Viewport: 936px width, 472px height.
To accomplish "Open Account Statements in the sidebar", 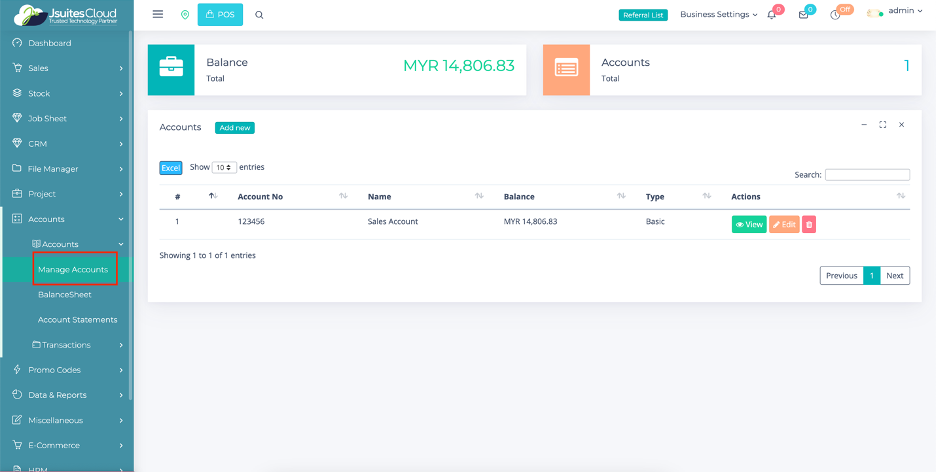I will pyautogui.click(x=77, y=320).
